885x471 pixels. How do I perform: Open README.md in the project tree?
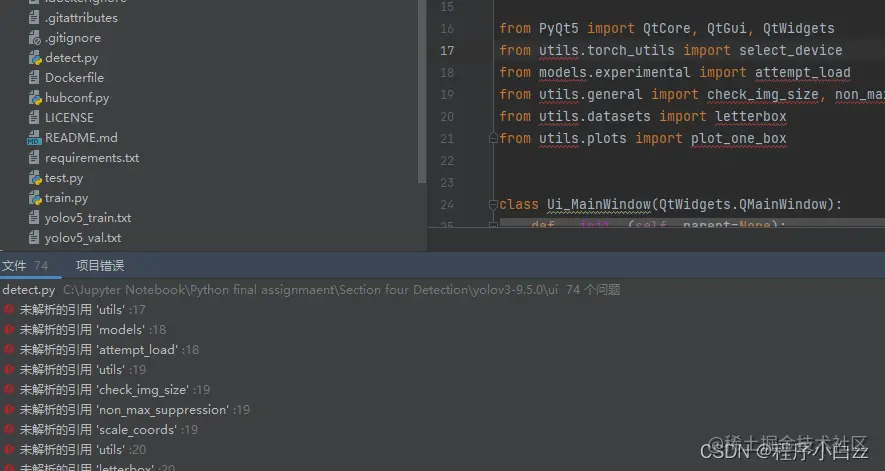(x=81, y=138)
